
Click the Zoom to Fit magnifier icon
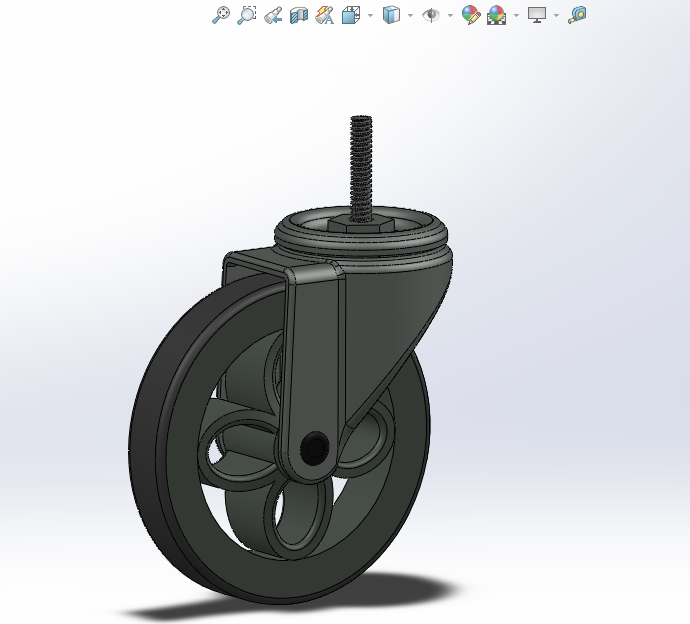coord(220,15)
